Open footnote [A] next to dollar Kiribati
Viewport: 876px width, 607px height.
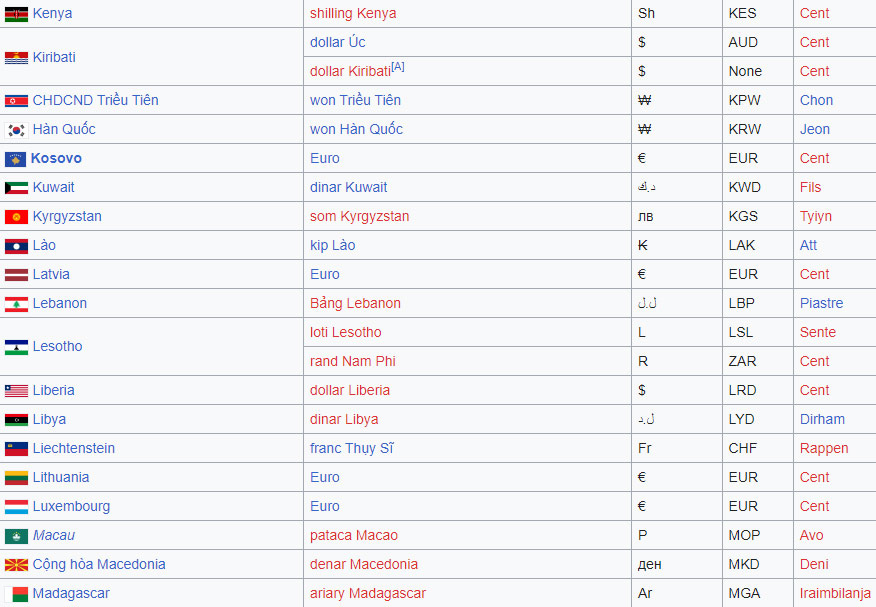(x=398, y=67)
